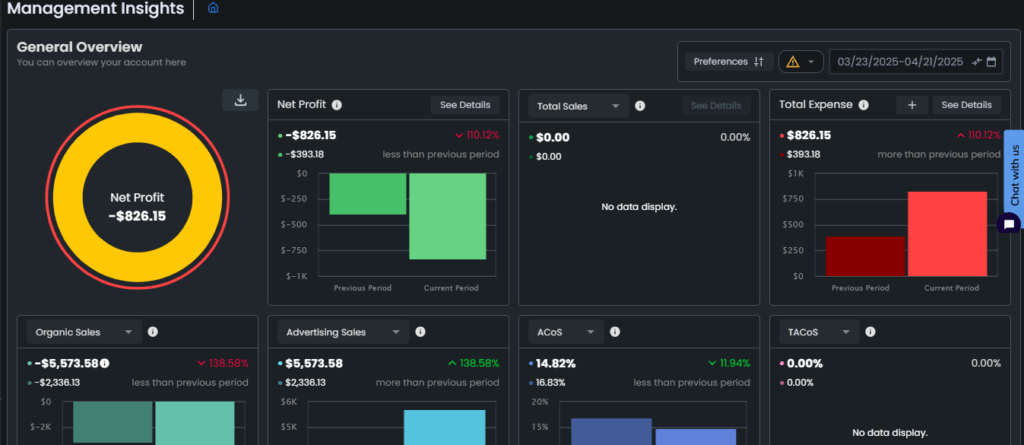
Task: Expand the Total Sales metric dropdown
Action: point(579,106)
